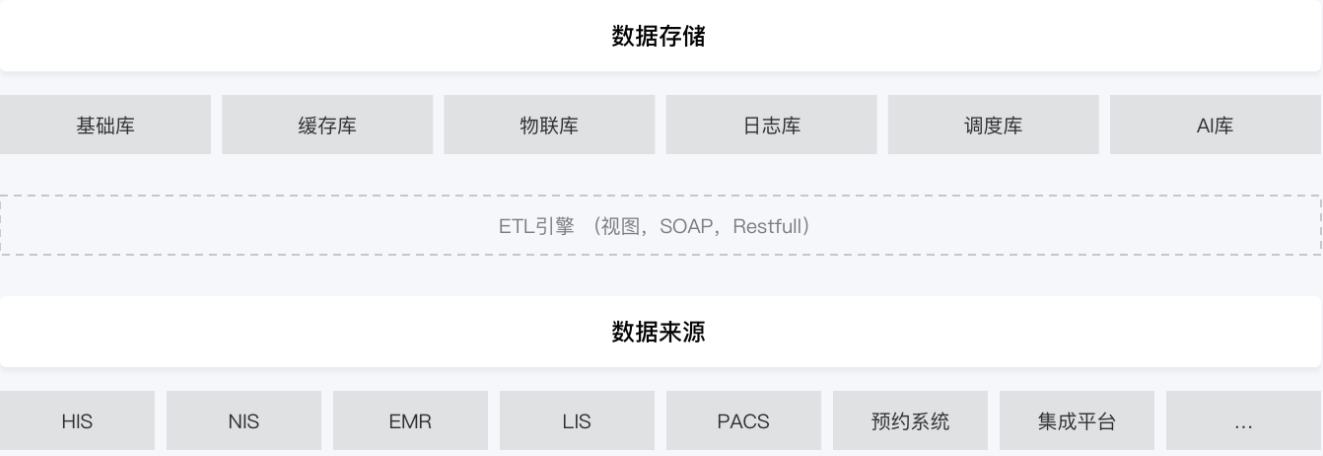Select the 缓存库 block
The height and width of the screenshot is (456, 1323).
(x=327, y=125)
